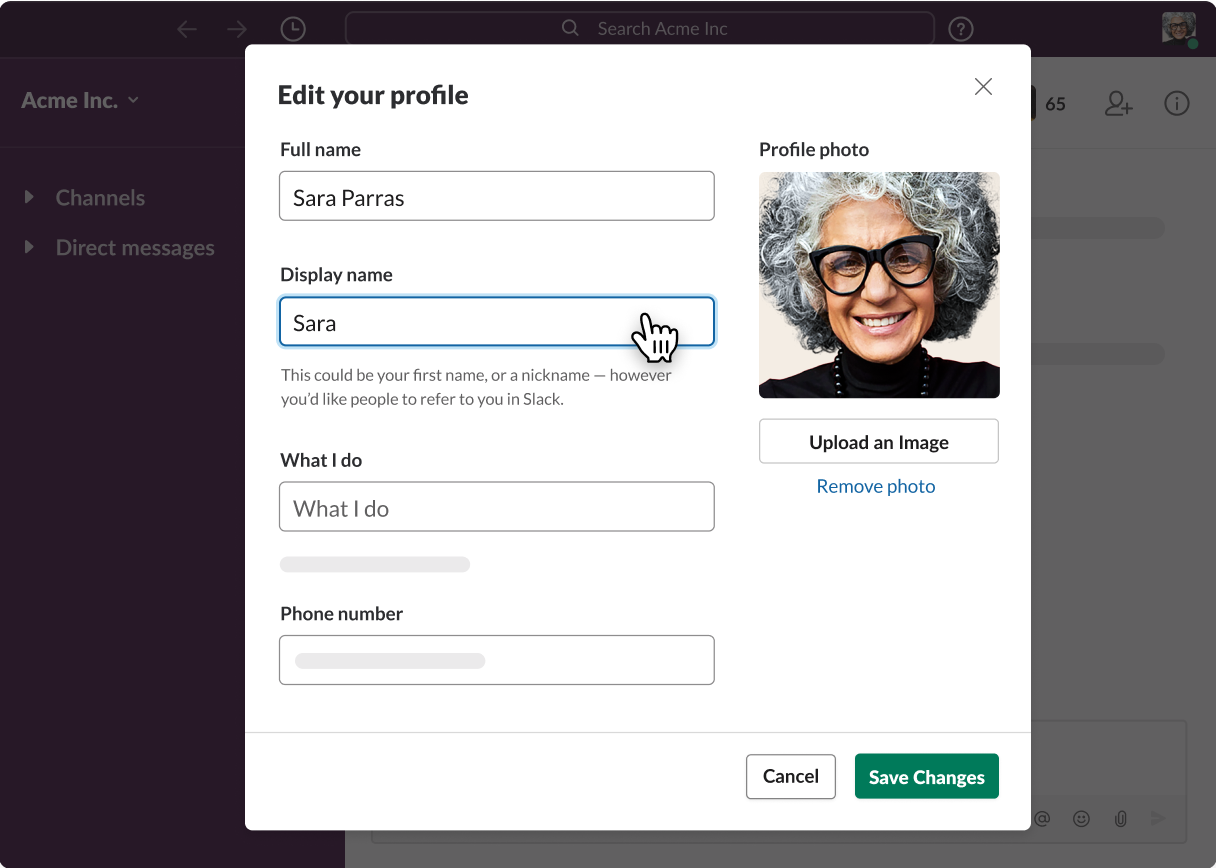Click Save Changes
This screenshot has width=1216, height=868.
click(926, 776)
